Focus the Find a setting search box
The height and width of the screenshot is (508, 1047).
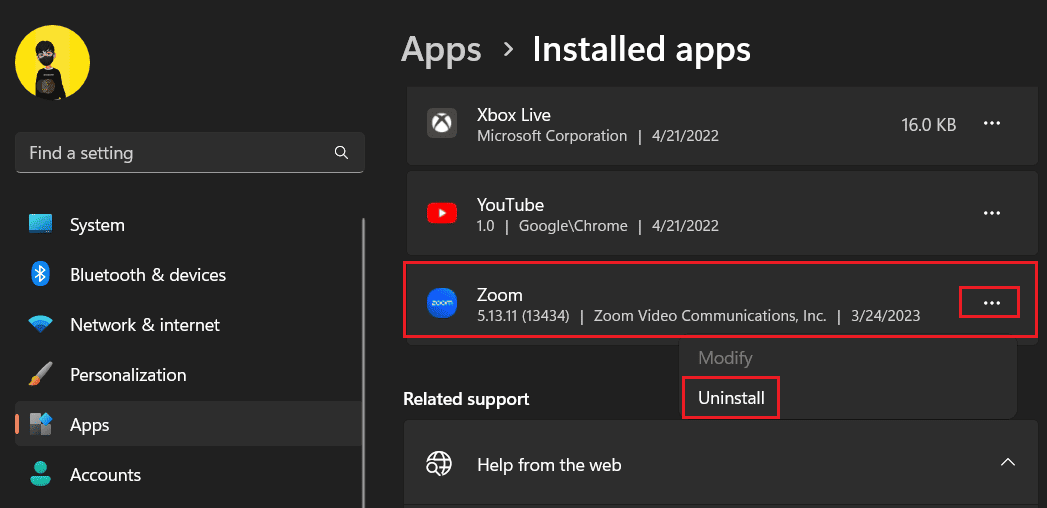190,153
